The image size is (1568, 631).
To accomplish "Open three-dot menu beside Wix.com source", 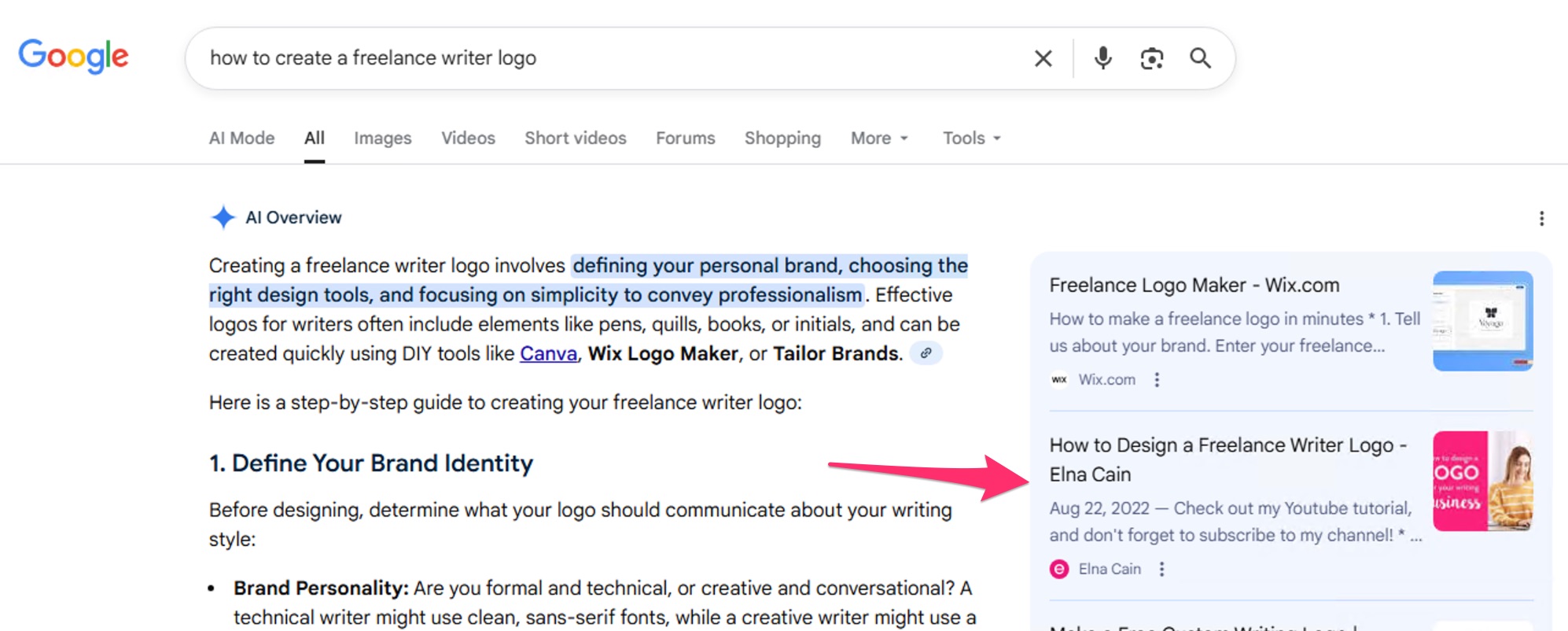I will tap(1156, 380).
